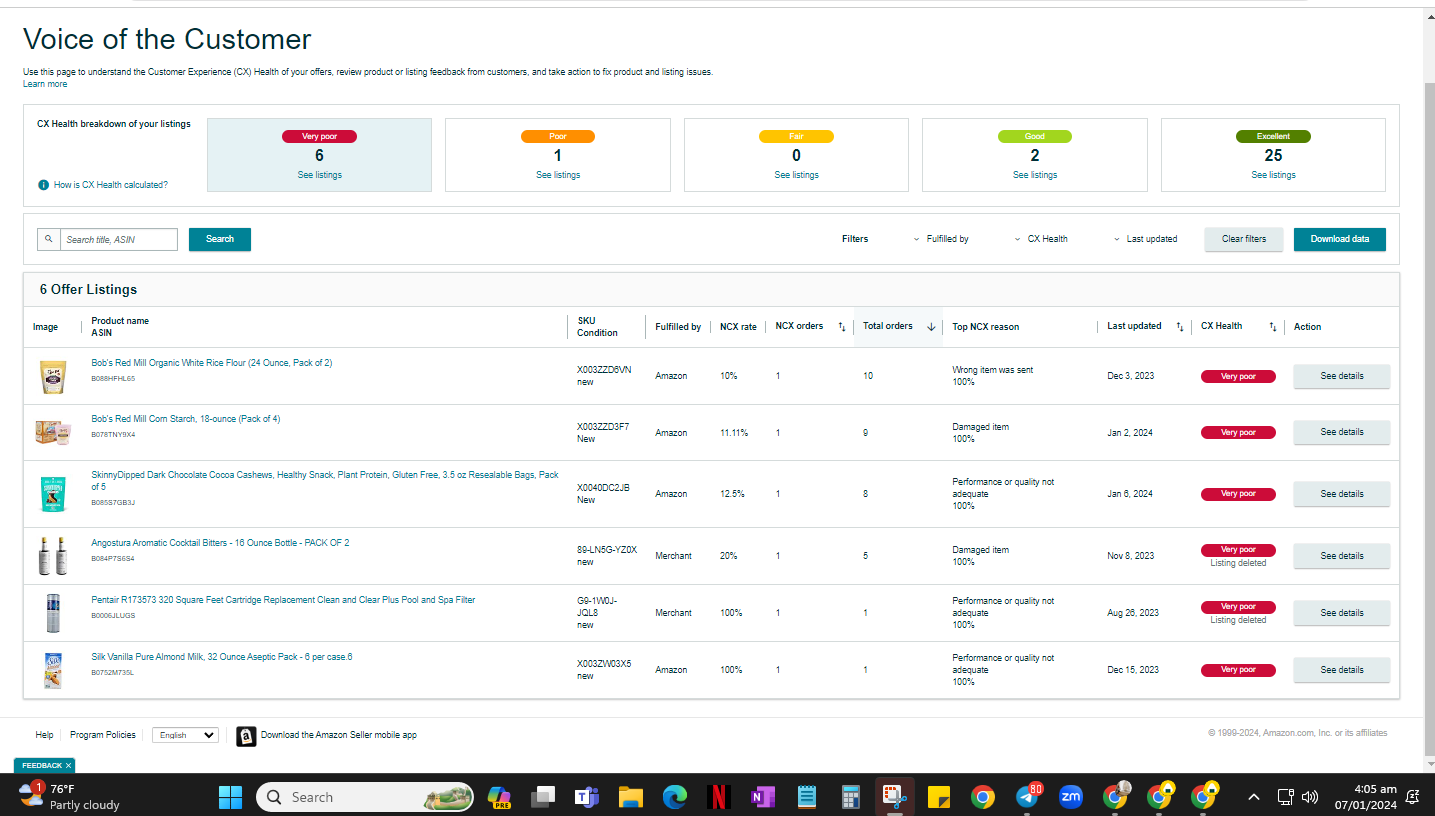
Task: Open How is CX Health calculated link
Action: click(x=111, y=185)
